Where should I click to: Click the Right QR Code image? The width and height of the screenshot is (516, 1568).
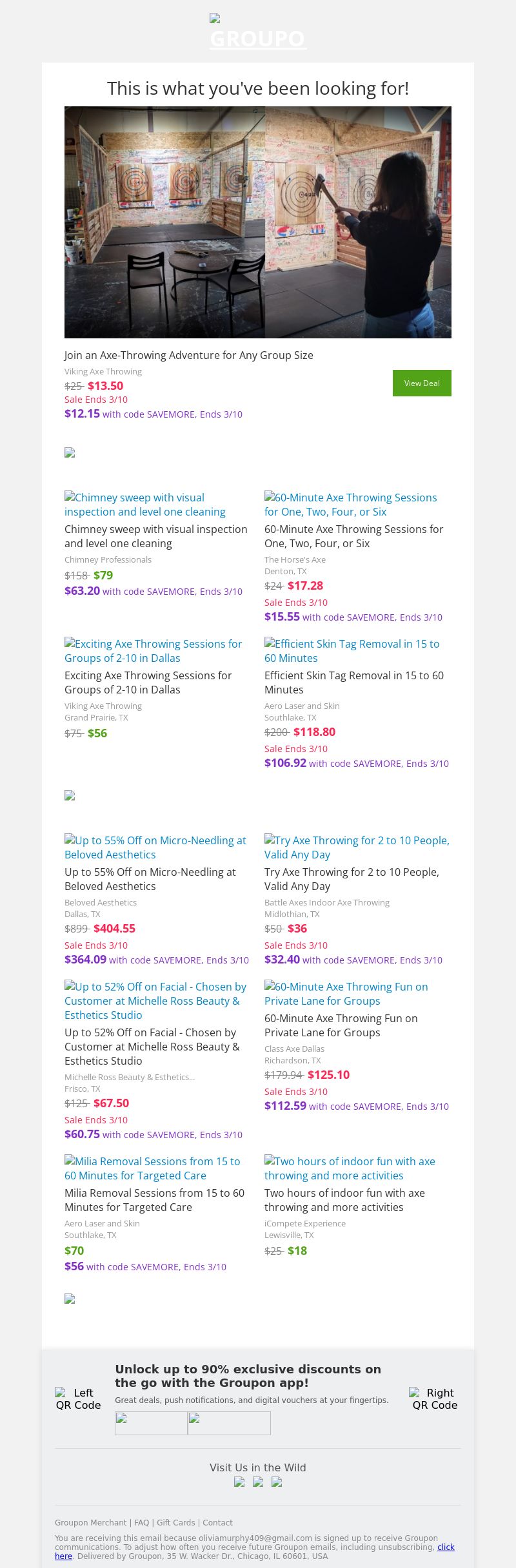pos(435,1399)
